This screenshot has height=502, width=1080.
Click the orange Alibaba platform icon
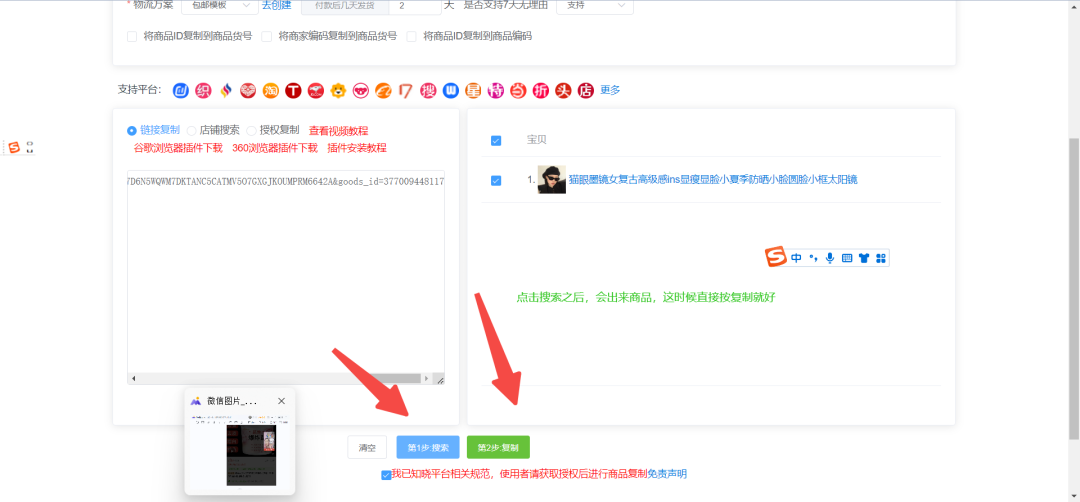pyautogui.click(x=383, y=90)
